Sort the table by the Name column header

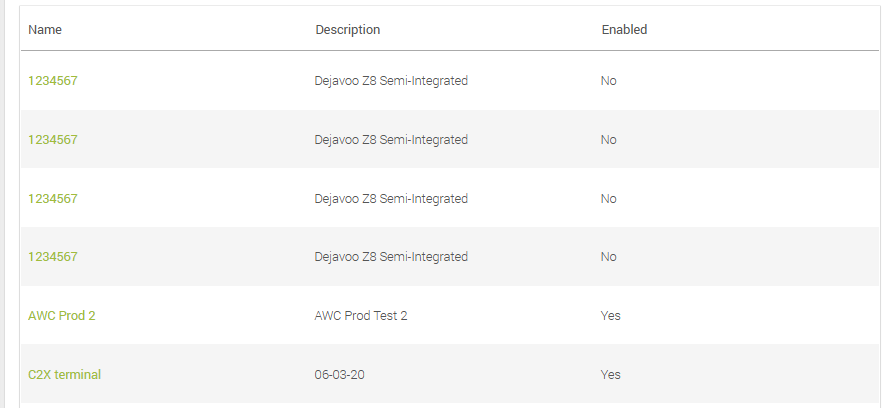click(45, 29)
